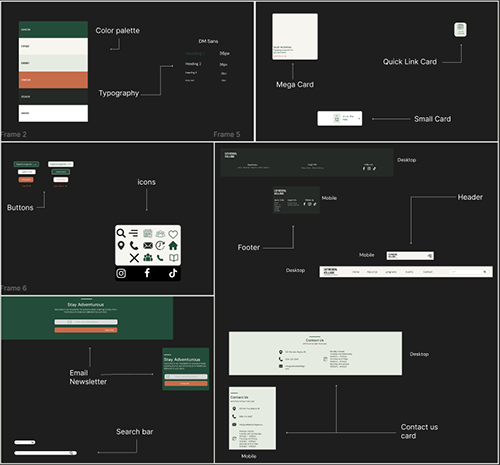Click the clock icon in the desktop contact card
The width and height of the screenshot is (500, 465).
(325, 359)
